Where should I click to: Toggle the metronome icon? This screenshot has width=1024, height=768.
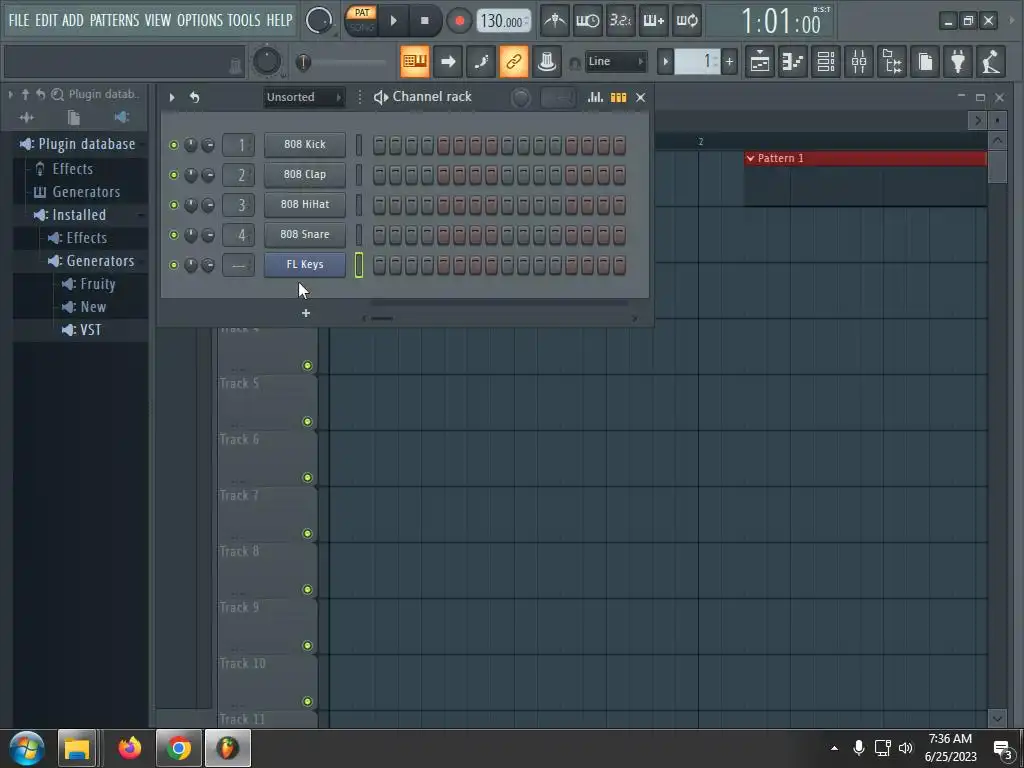(554, 21)
